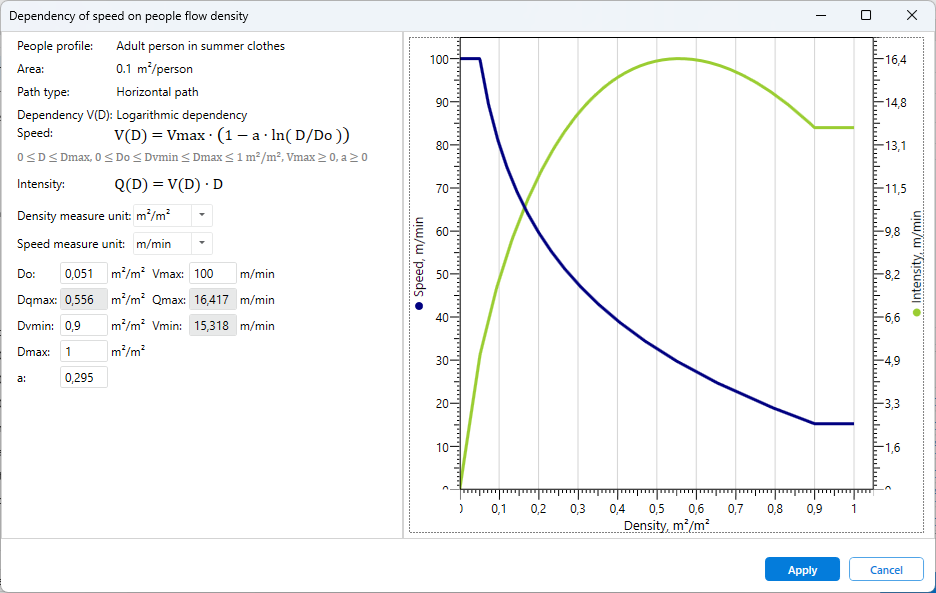Image resolution: width=936 pixels, height=593 pixels.
Task: Minimize the dependency dialog window
Action: 820,15
